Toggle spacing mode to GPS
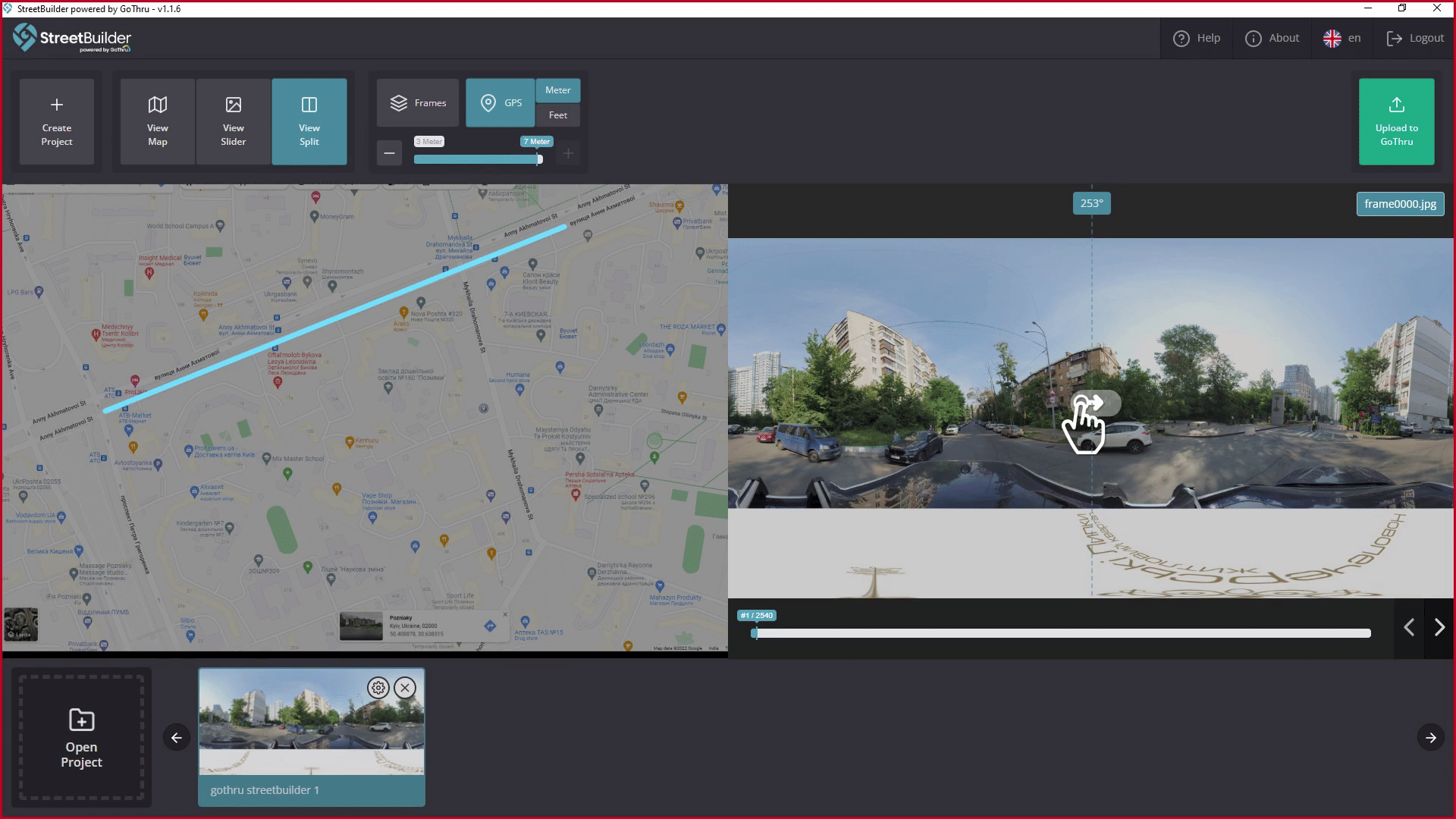Screen dimensions: 1456x819 (x=500, y=103)
